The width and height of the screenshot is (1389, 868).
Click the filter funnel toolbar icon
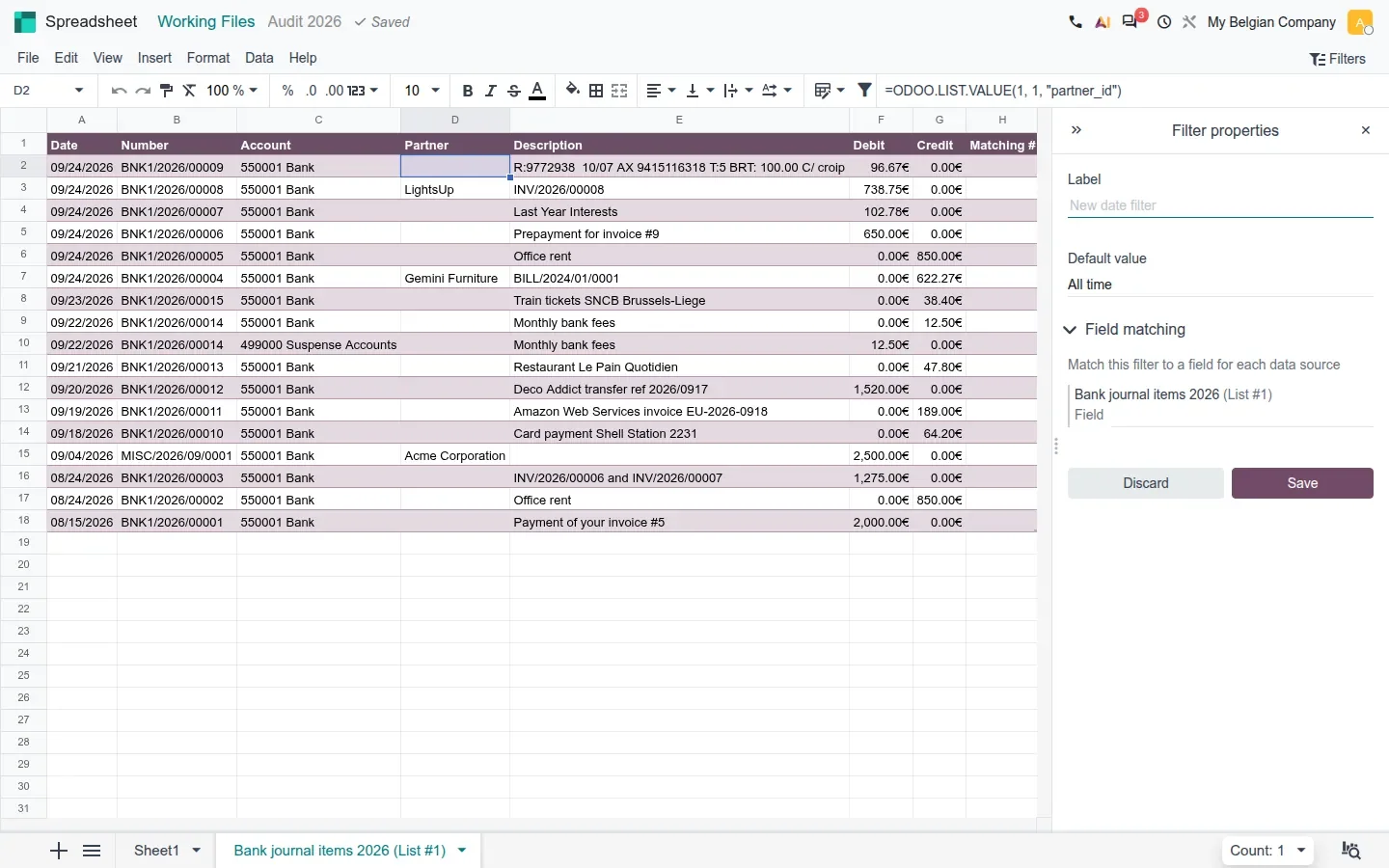click(x=865, y=91)
